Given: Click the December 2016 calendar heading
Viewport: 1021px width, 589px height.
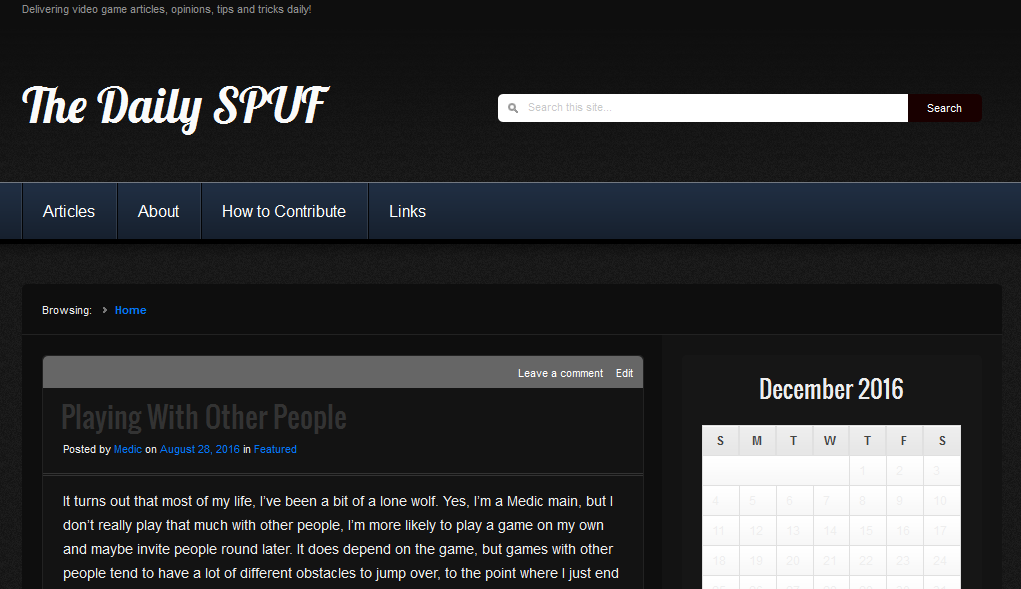Looking at the screenshot, I should tap(831, 389).
